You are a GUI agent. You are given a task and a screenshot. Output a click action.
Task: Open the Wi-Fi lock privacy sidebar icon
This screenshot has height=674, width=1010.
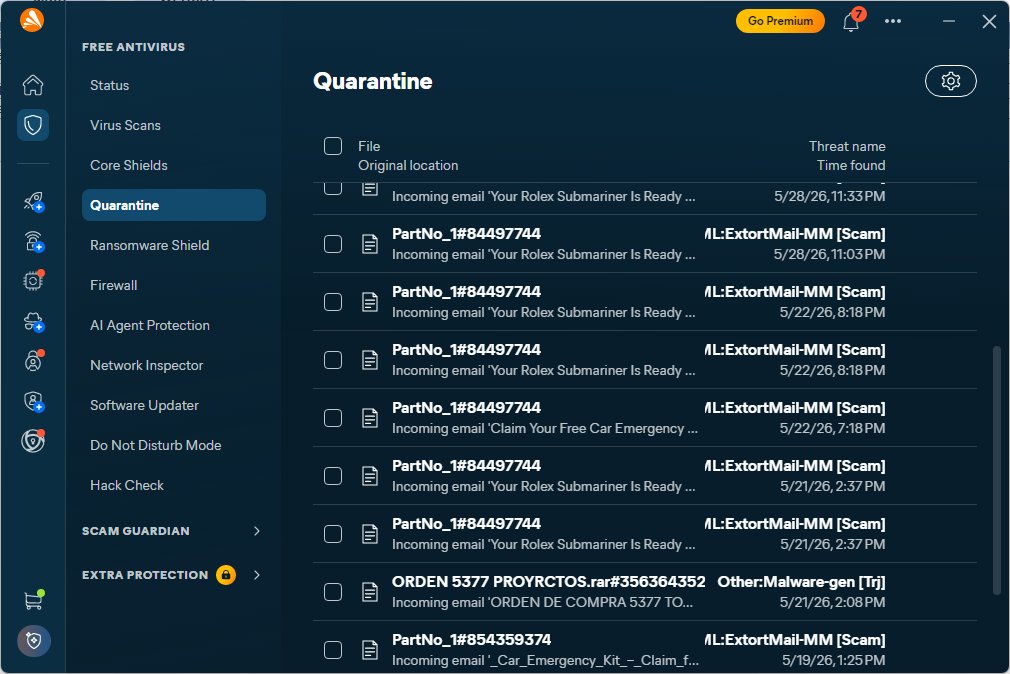[x=33, y=242]
